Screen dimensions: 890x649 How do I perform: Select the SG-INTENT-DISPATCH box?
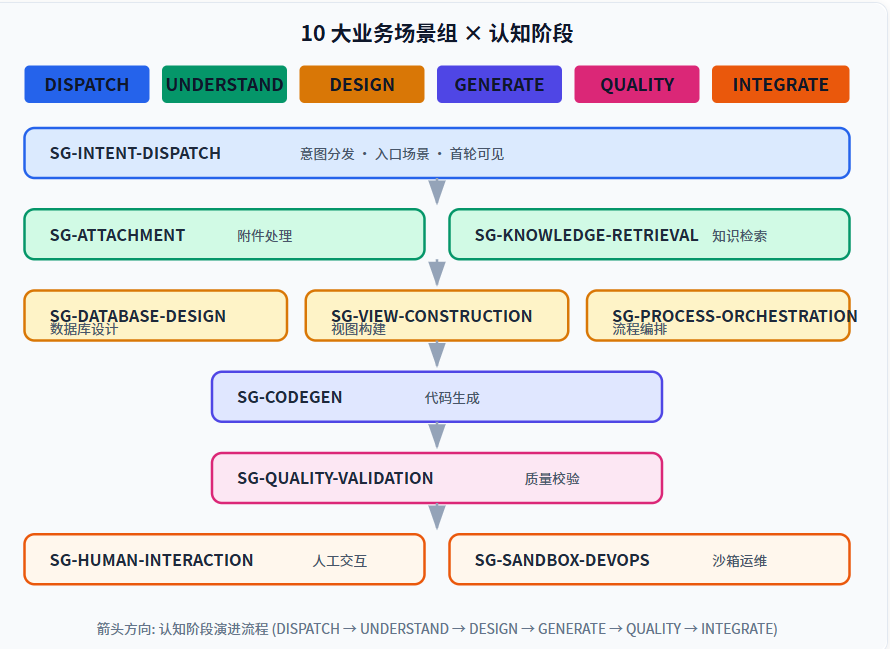[436, 153]
